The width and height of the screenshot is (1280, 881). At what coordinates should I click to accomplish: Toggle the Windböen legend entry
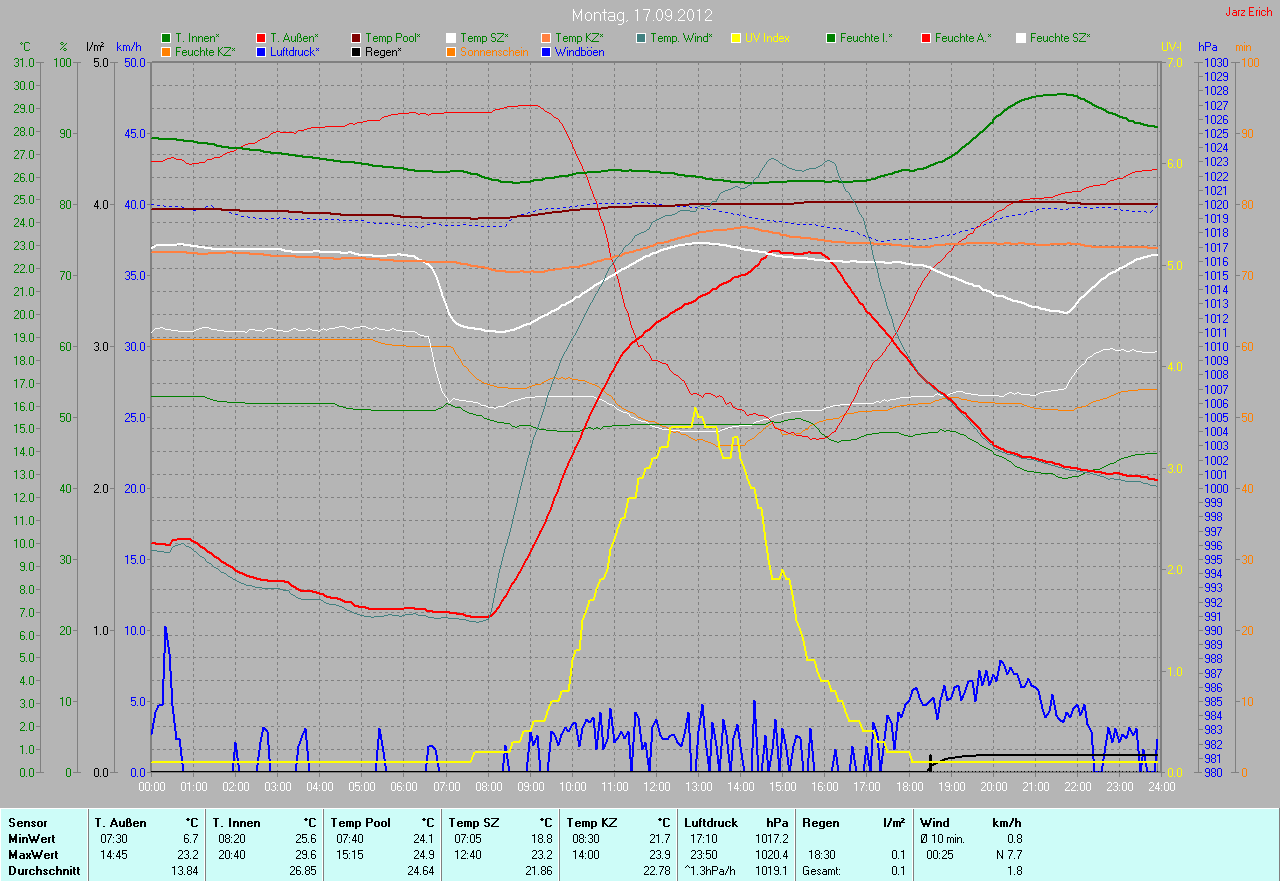tap(579, 51)
